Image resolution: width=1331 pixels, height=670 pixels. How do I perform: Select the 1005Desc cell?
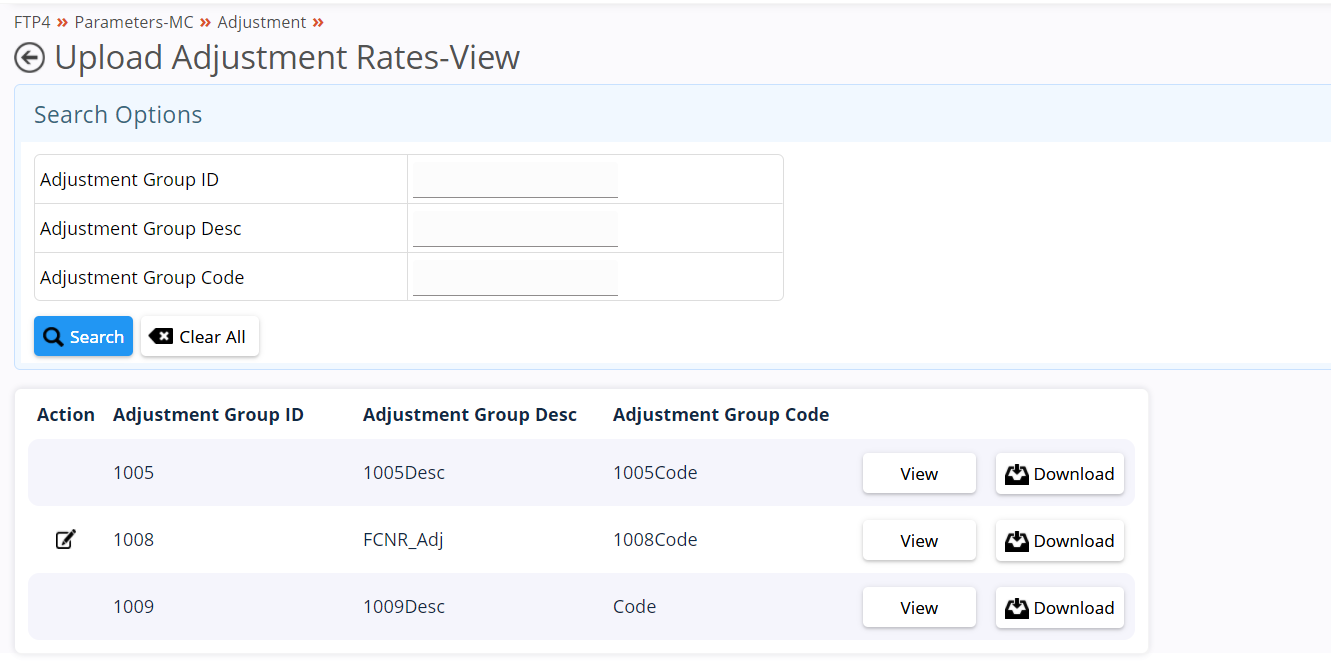coord(404,473)
